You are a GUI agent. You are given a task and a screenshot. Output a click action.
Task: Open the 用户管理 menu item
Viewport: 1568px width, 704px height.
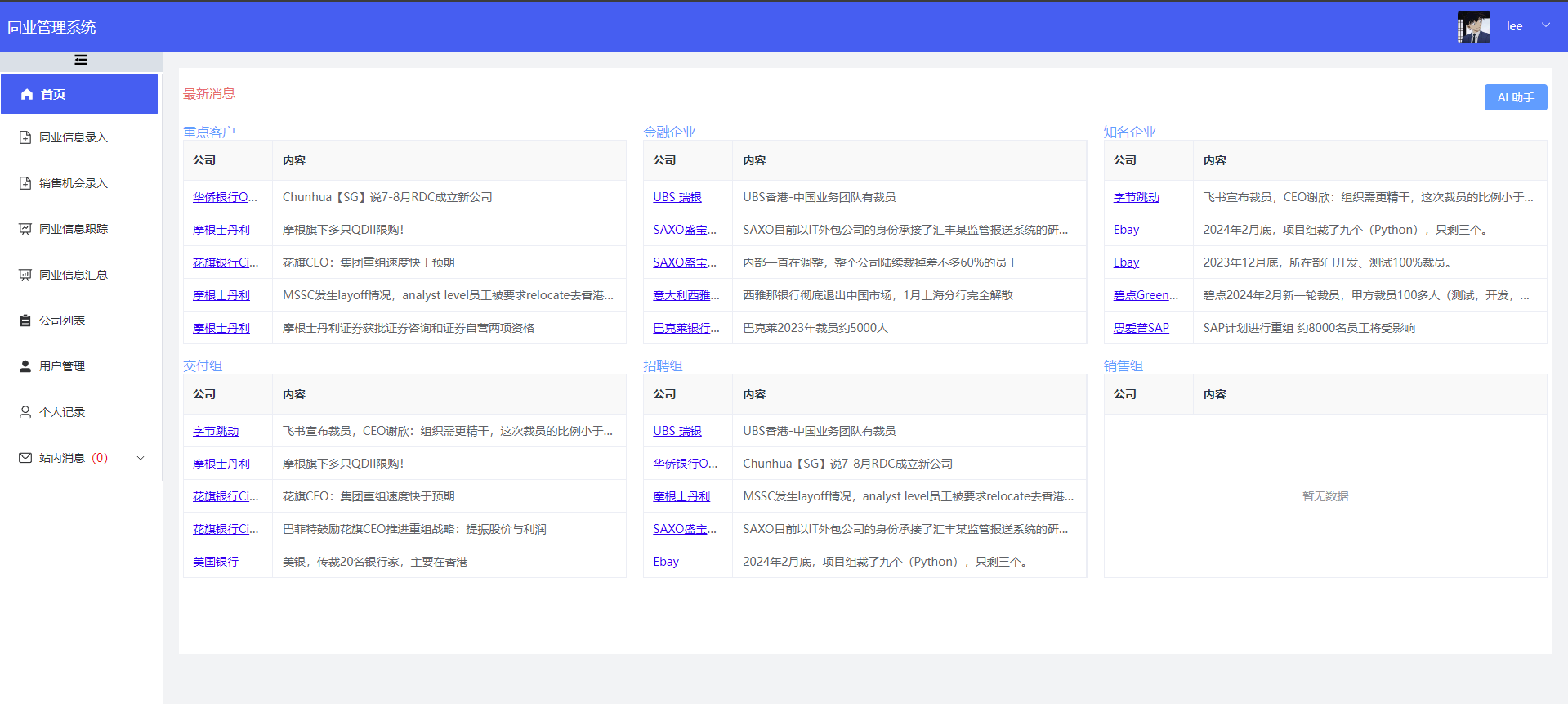point(79,366)
